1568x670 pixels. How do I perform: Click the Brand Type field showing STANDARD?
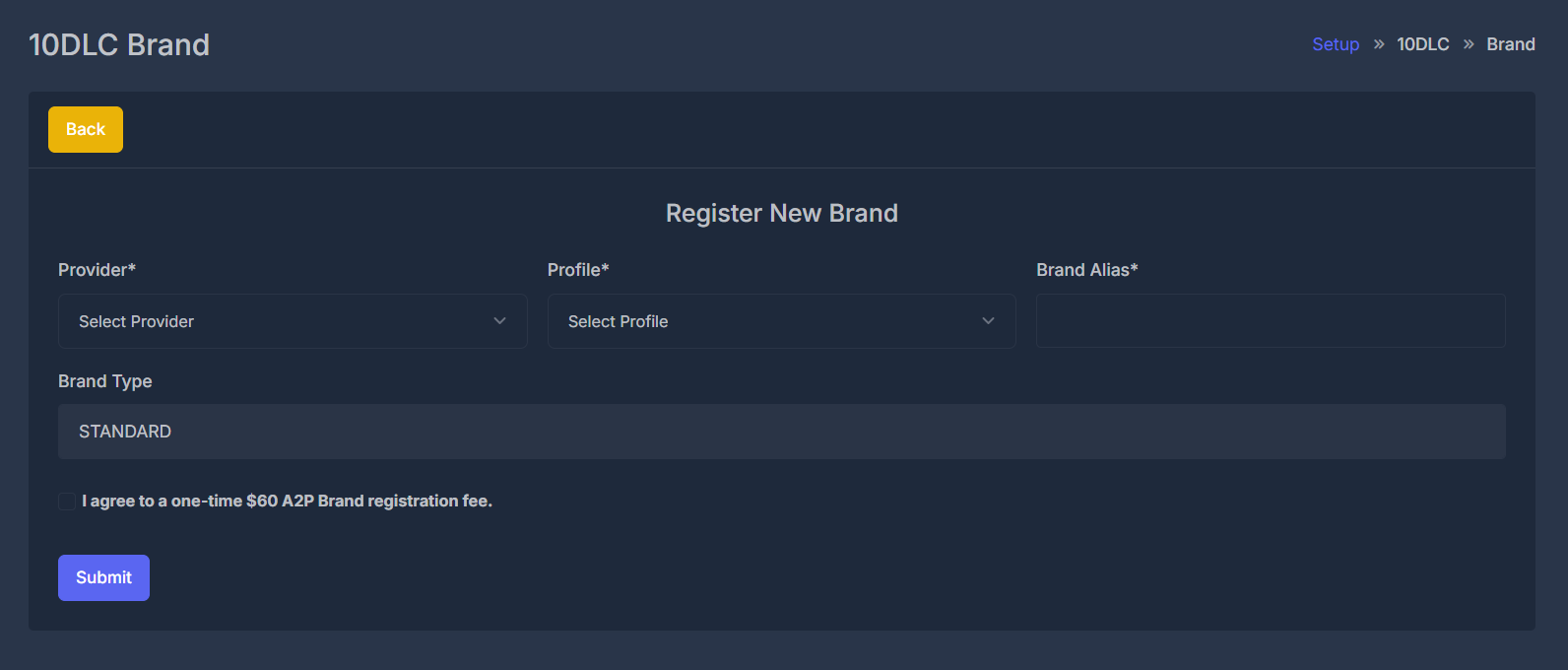tap(781, 431)
